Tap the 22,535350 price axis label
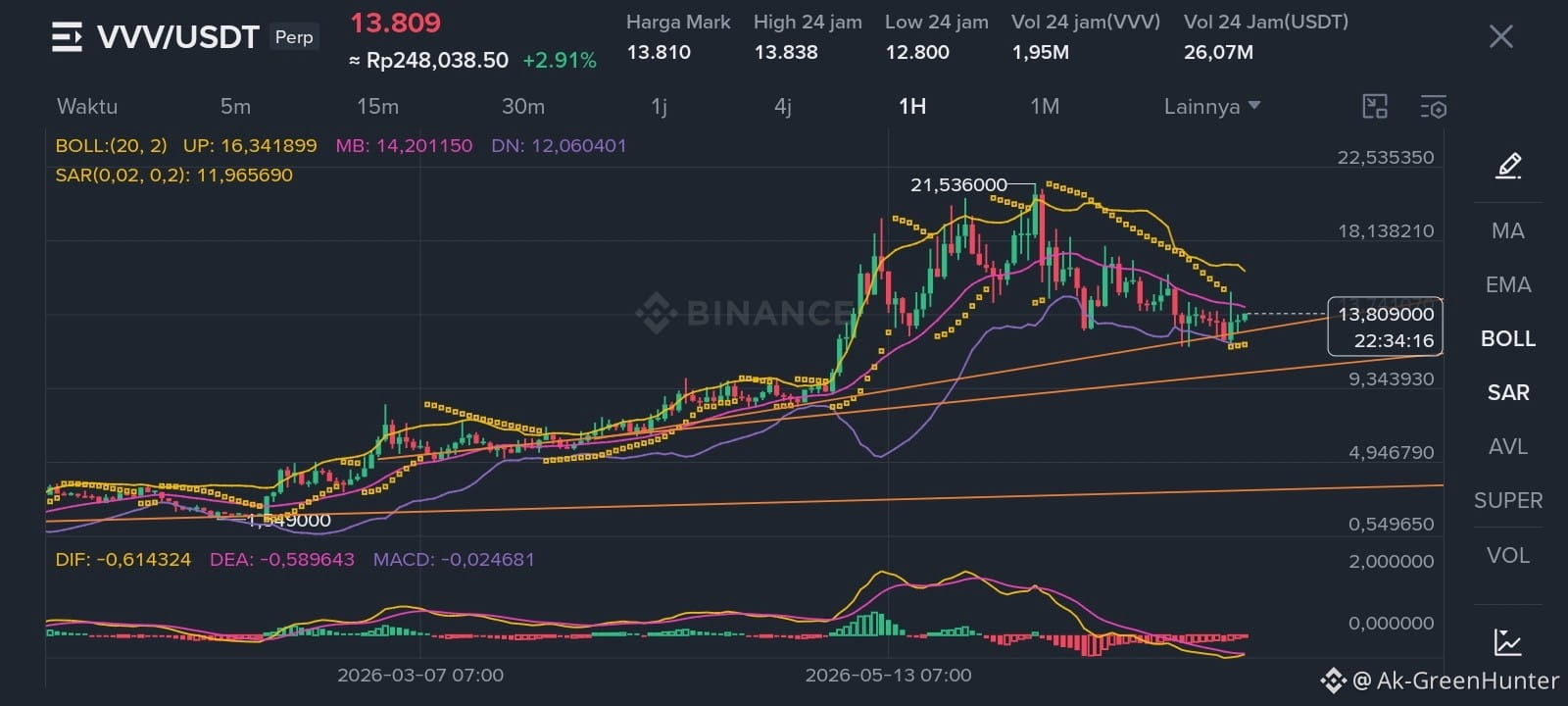Image resolution: width=1568 pixels, height=706 pixels. (x=1385, y=157)
